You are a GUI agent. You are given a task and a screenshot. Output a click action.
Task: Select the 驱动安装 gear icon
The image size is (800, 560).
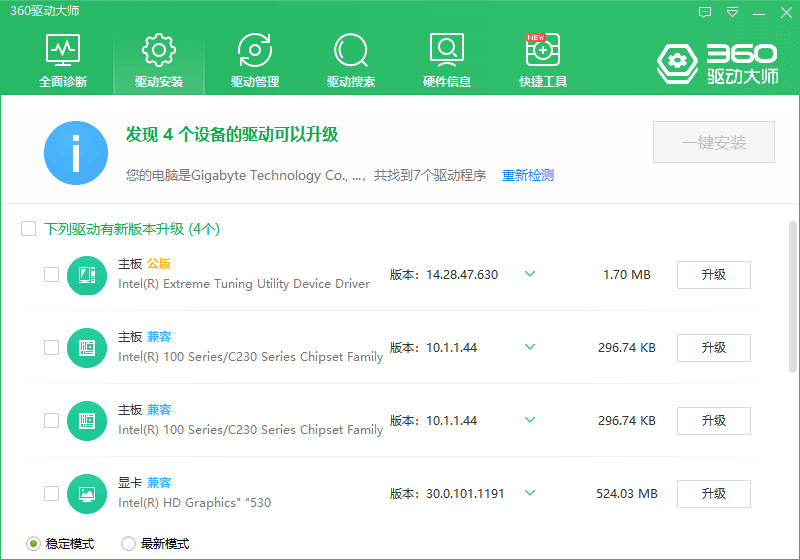click(159, 50)
